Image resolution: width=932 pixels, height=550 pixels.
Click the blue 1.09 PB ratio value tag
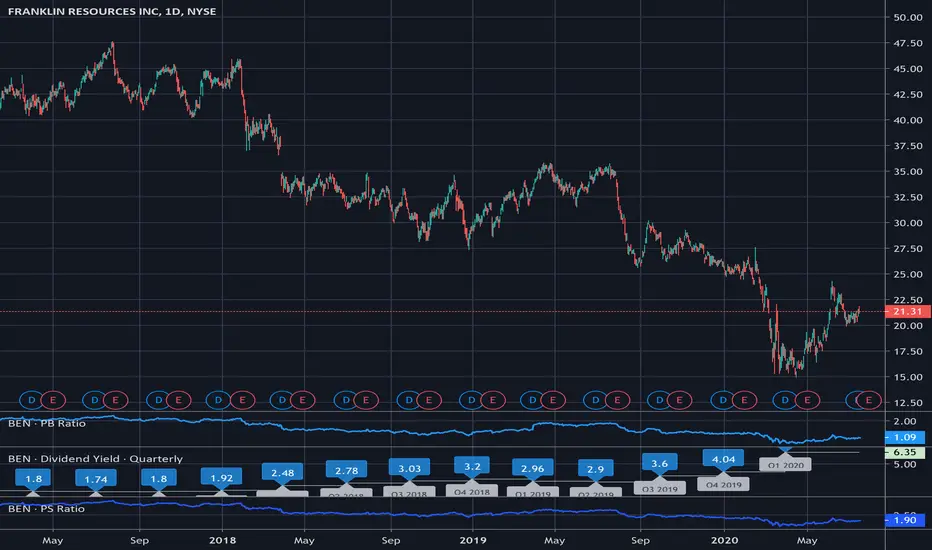point(905,437)
